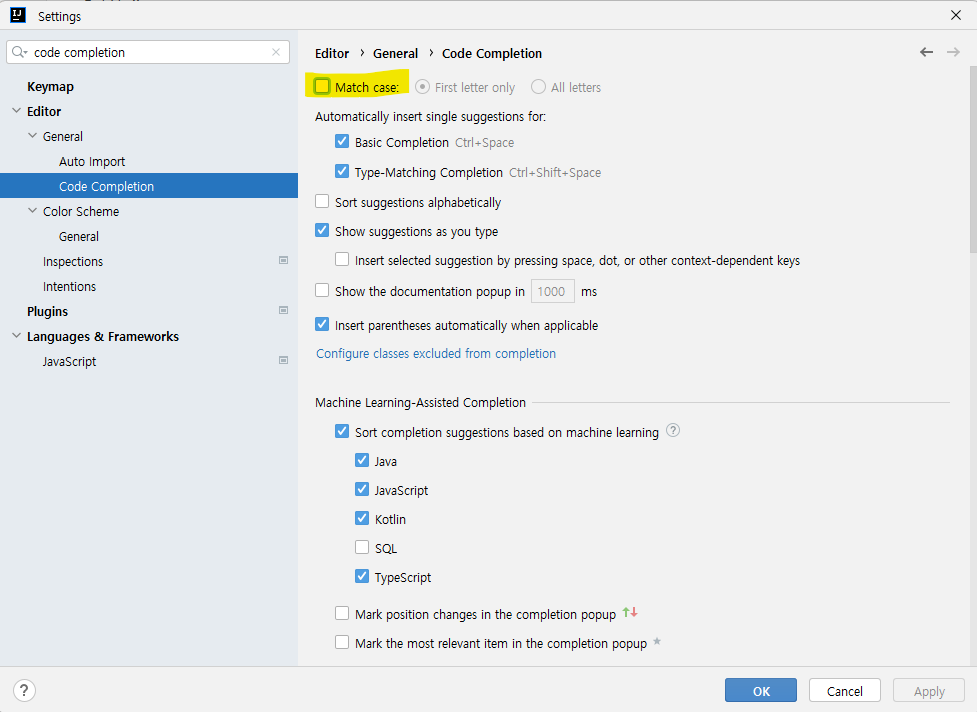Uncheck Basic Completion auto-insert
The image size is (977, 712).
tap(342, 141)
